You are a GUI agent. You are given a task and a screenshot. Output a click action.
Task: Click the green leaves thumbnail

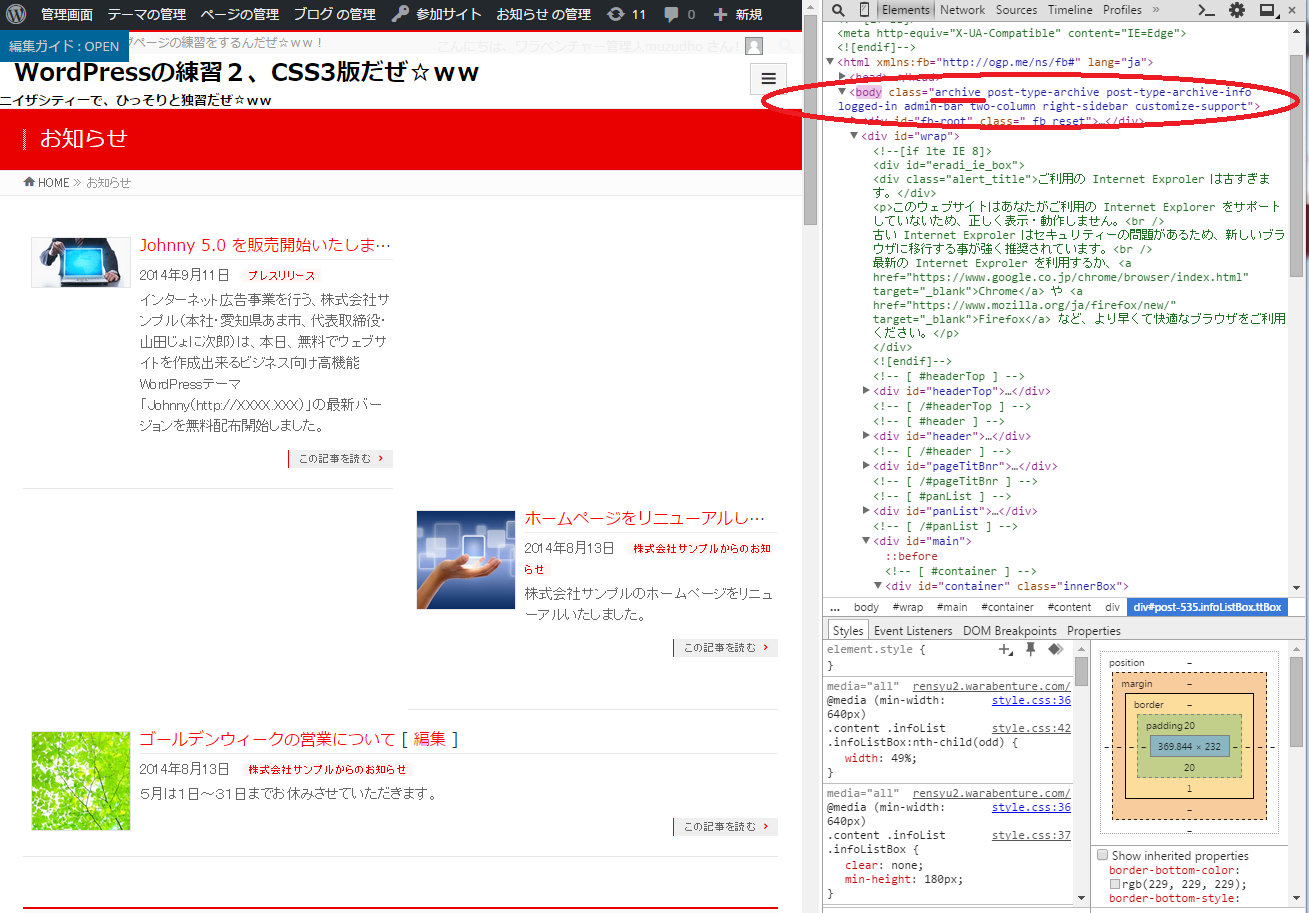[81, 781]
